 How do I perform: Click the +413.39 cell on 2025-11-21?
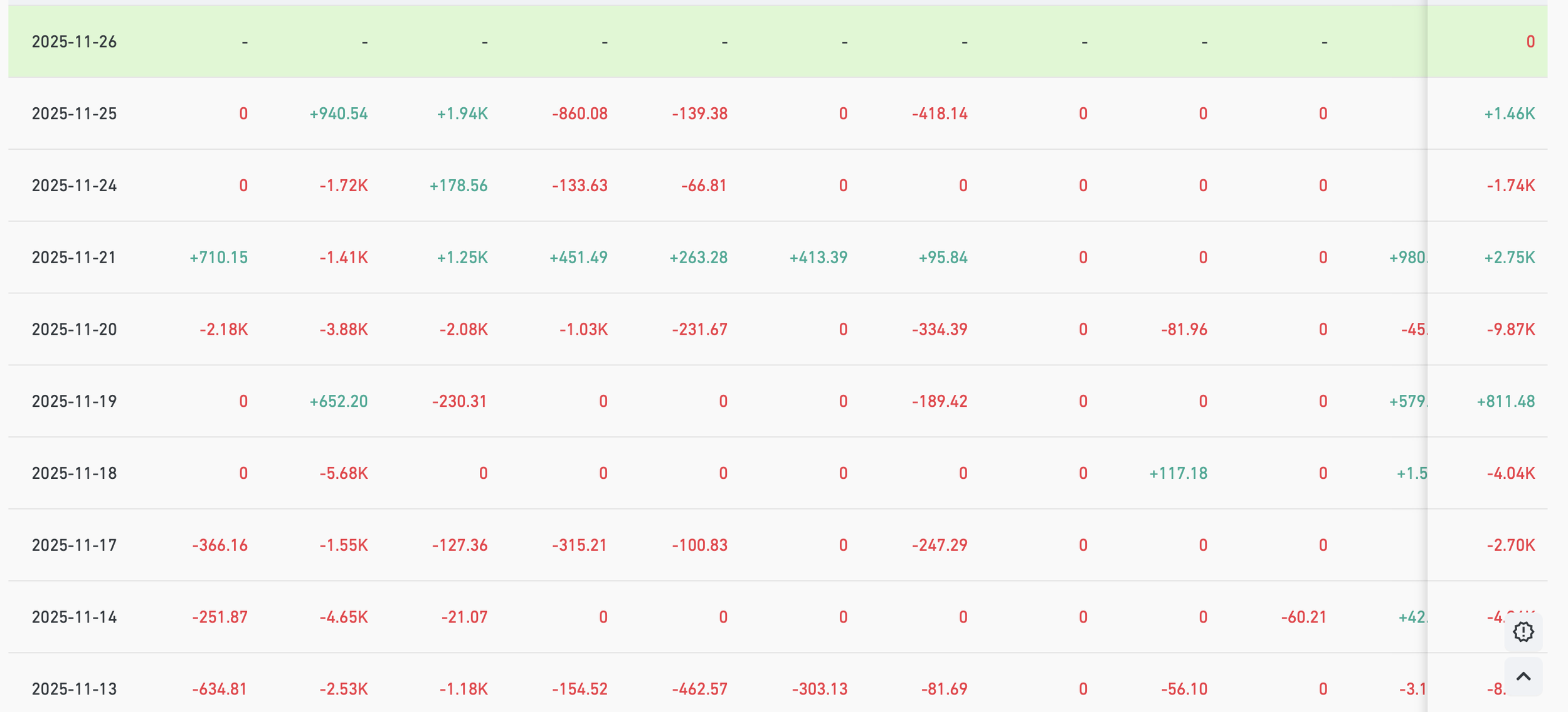tap(818, 258)
